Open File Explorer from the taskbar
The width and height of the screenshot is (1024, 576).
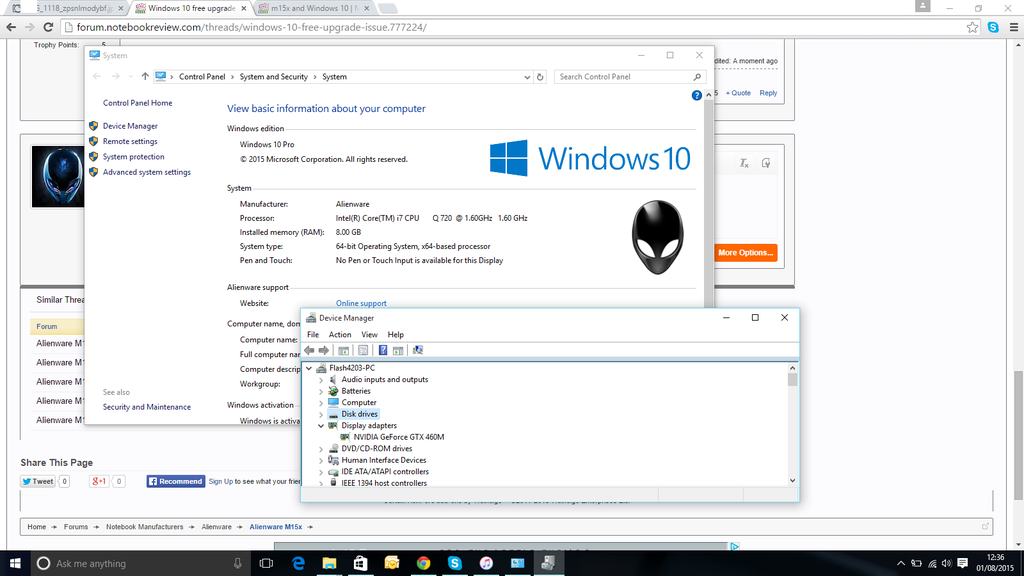point(329,563)
